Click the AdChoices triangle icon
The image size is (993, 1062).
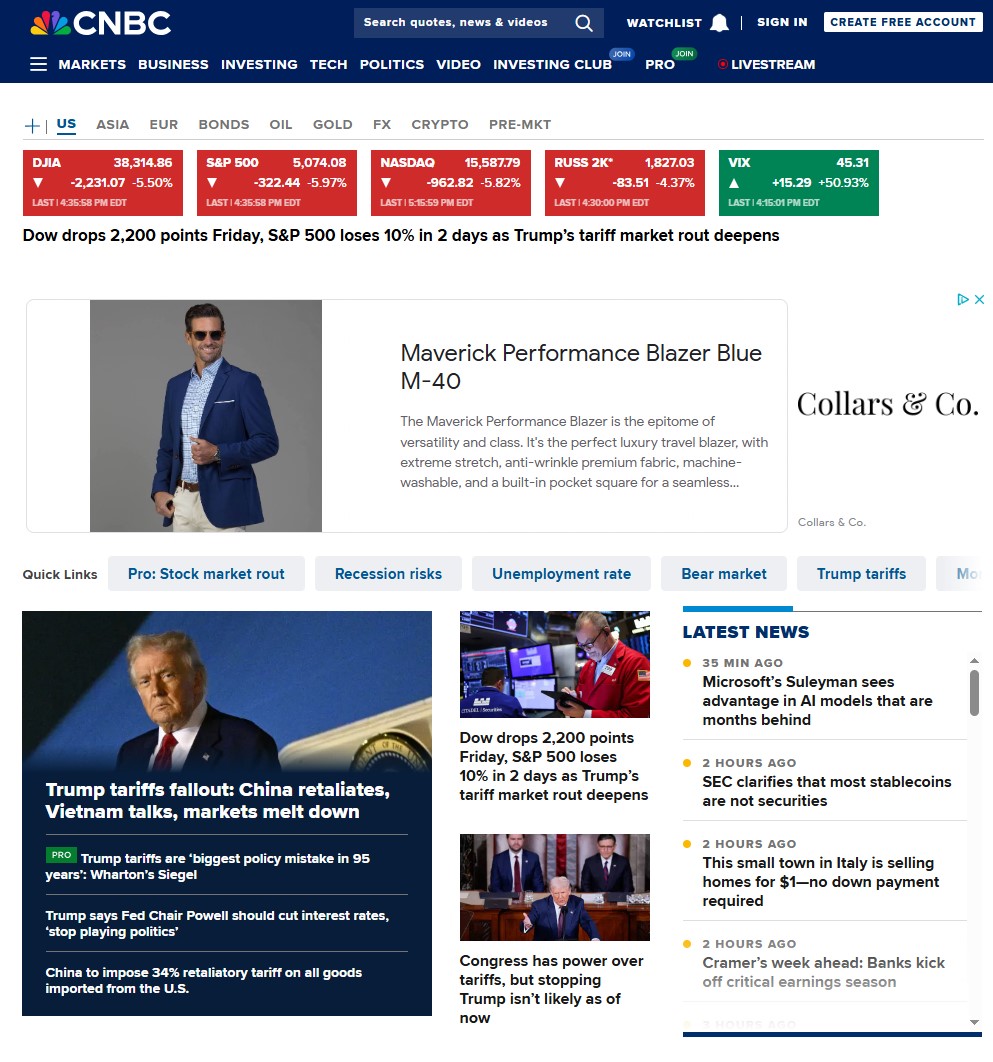click(x=963, y=299)
